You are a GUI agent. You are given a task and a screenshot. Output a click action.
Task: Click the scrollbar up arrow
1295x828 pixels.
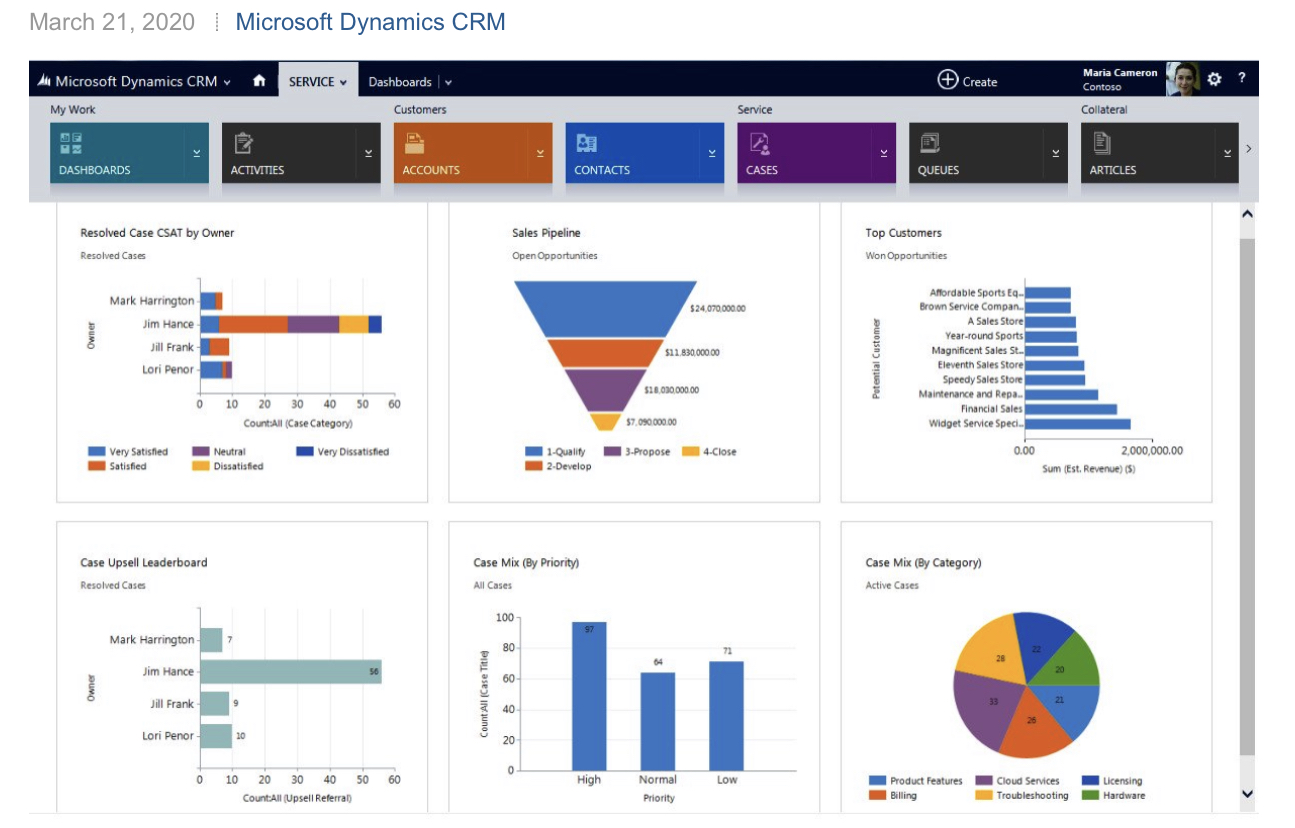1248,214
